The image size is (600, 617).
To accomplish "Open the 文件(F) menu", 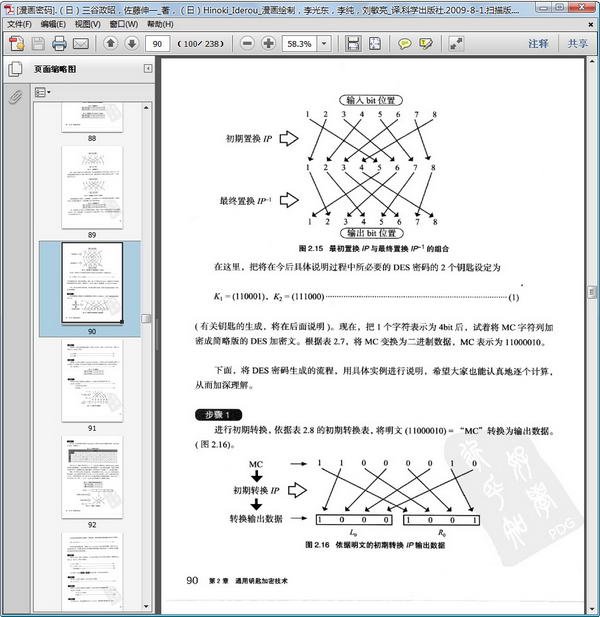I will coord(19,24).
